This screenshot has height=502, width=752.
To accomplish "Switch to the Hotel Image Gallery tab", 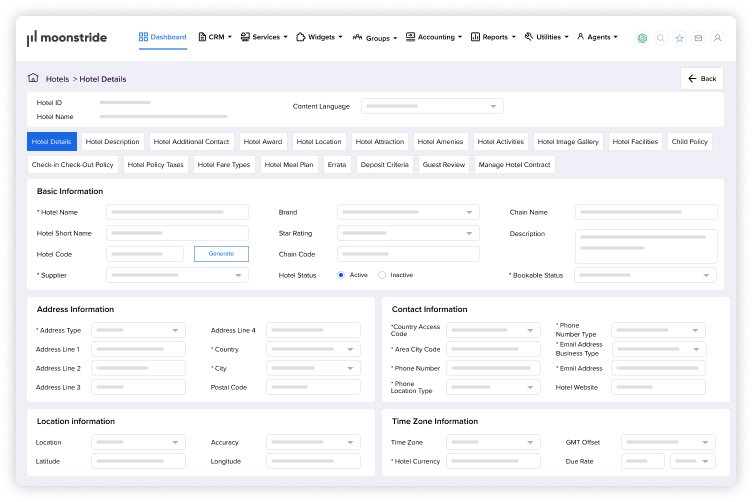I will point(568,142).
